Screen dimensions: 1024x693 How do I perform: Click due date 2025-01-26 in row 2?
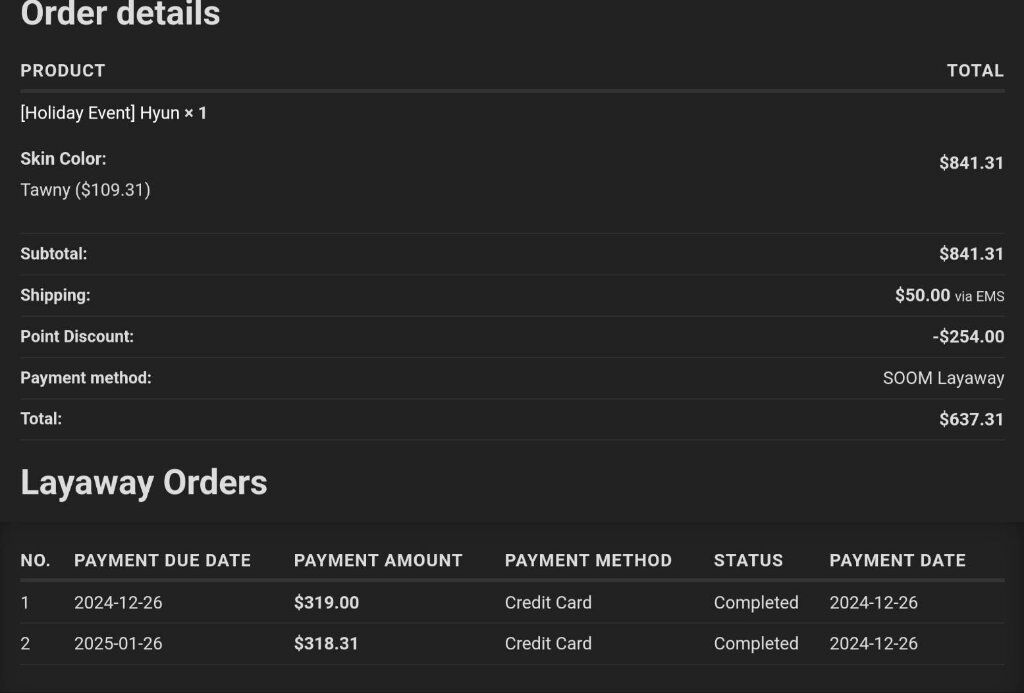coord(118,643)
